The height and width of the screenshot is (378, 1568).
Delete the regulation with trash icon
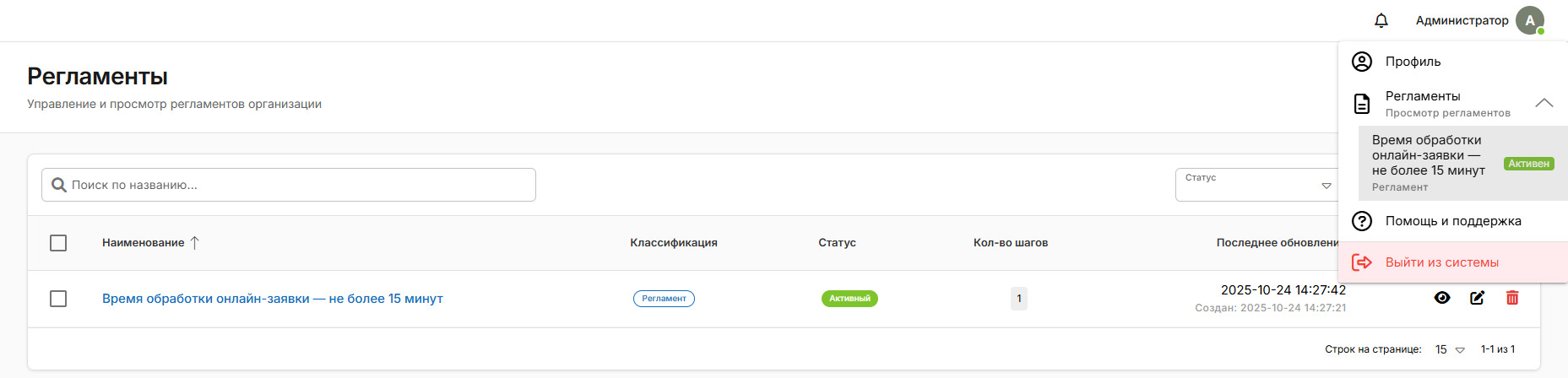[x=1511, y=298]
